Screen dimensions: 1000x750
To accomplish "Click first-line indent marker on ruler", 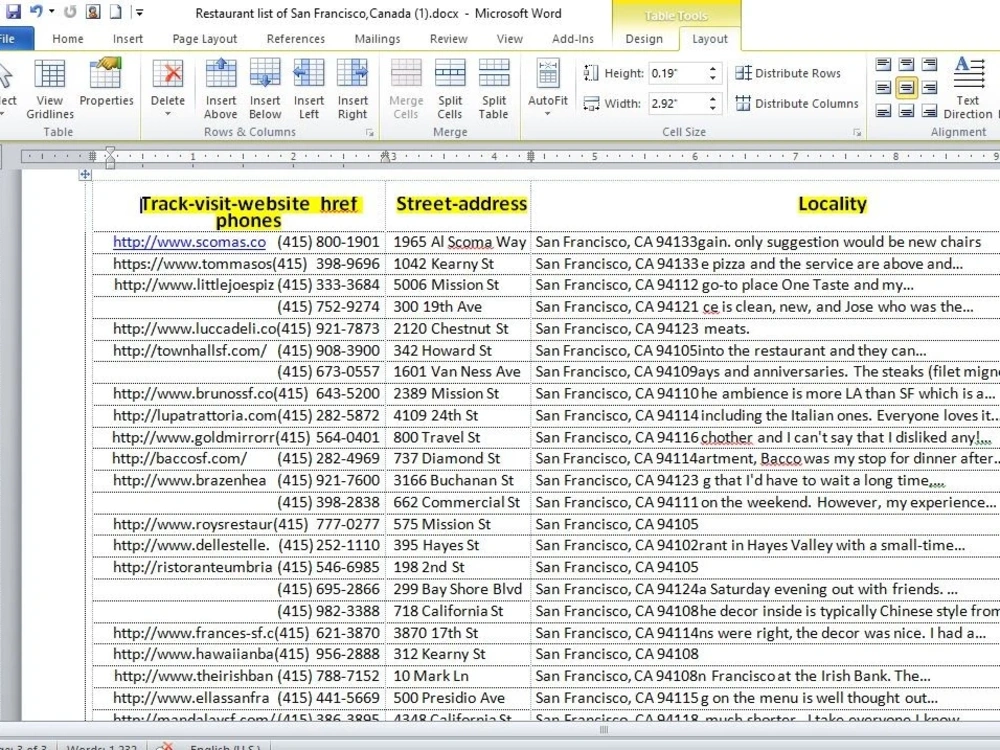I will tap(110, 151).
